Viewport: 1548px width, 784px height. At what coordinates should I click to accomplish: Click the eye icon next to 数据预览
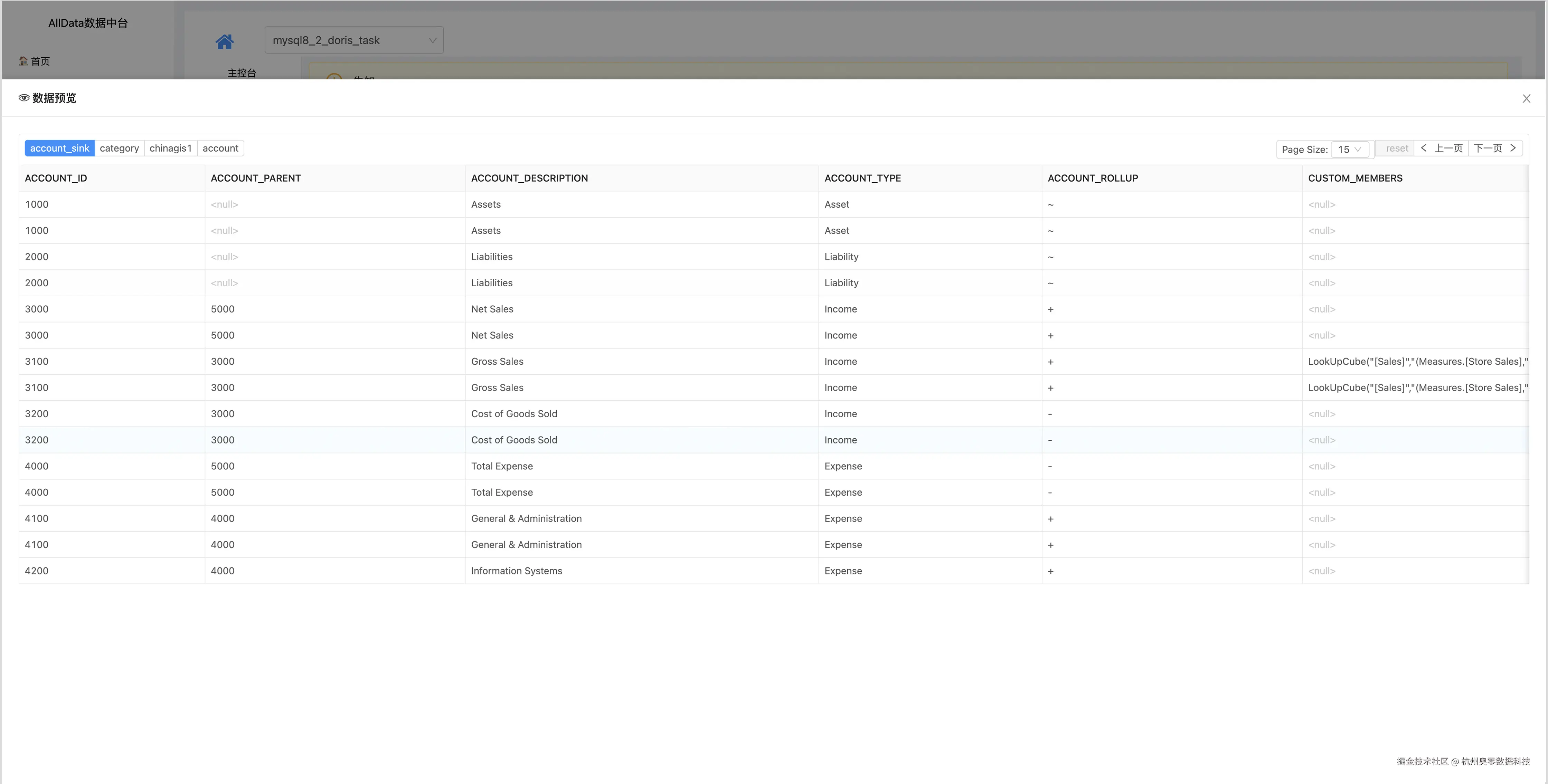click(23, 98)
